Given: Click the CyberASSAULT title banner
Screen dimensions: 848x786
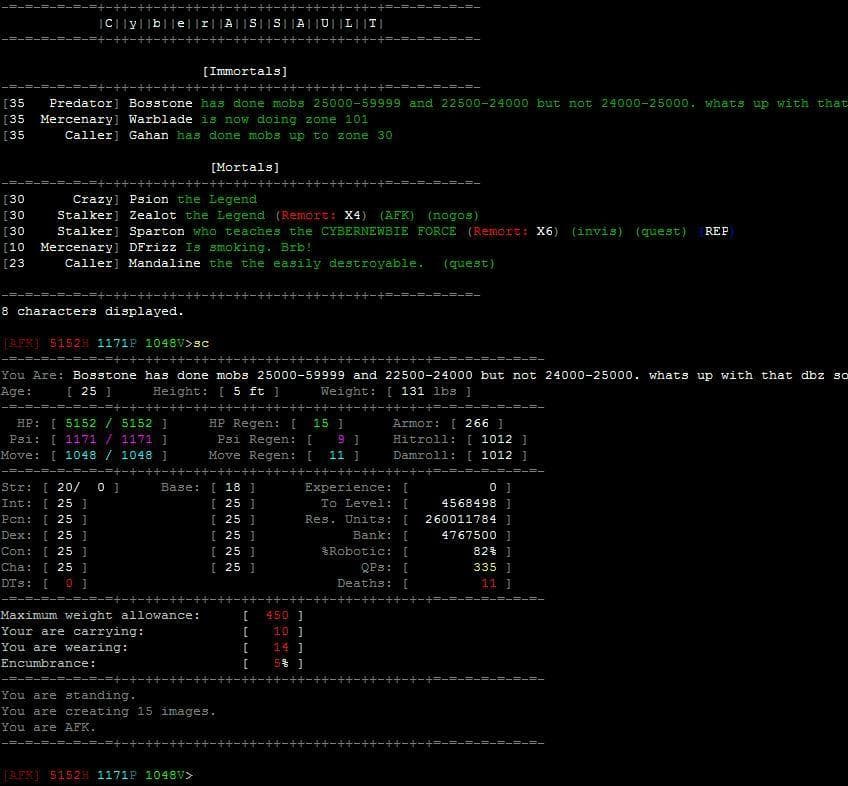Looking at the screenshot, I should [x=241, y=23].
